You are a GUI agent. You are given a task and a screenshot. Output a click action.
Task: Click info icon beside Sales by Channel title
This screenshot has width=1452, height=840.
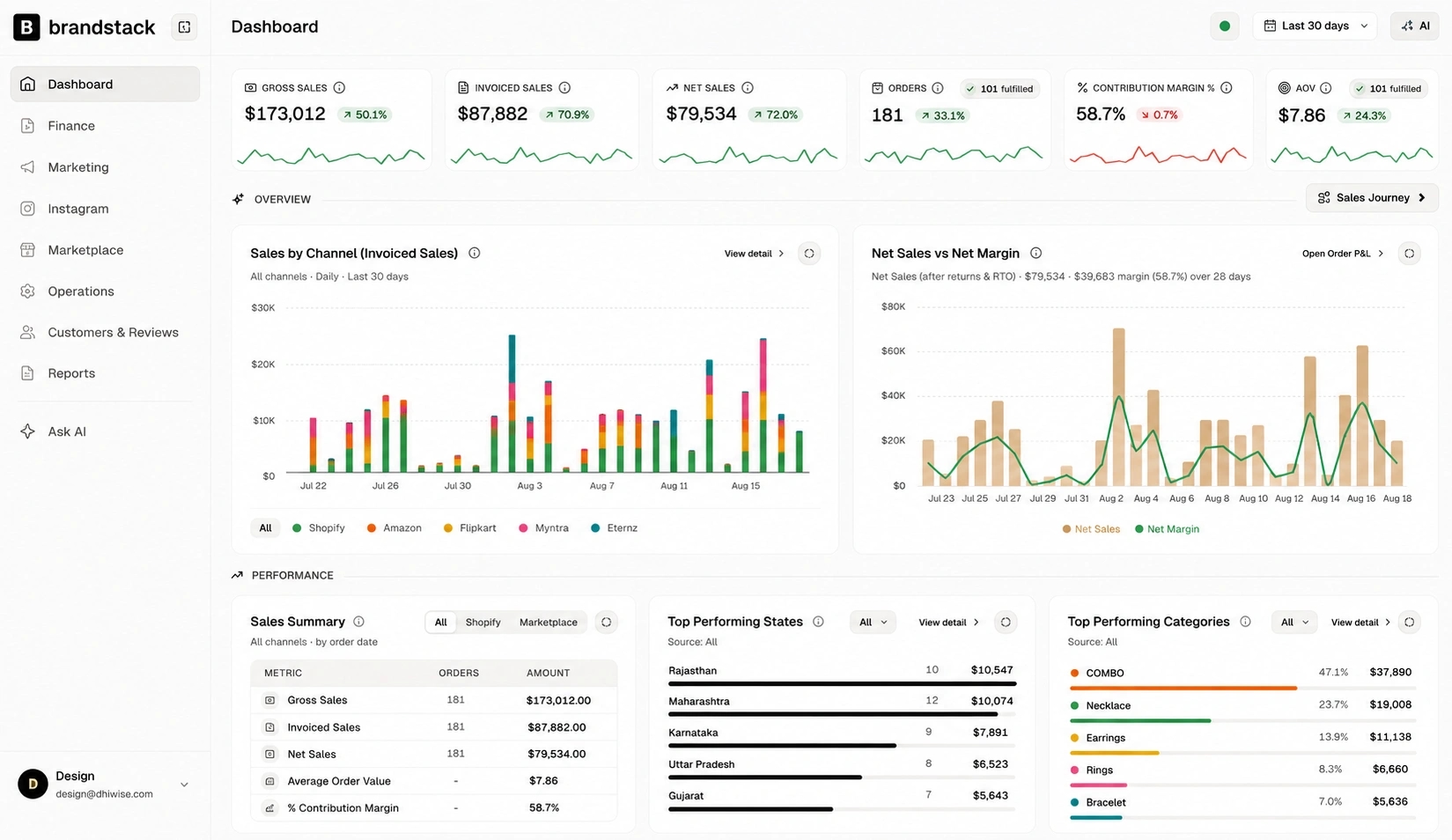click(x=475, y=254)
